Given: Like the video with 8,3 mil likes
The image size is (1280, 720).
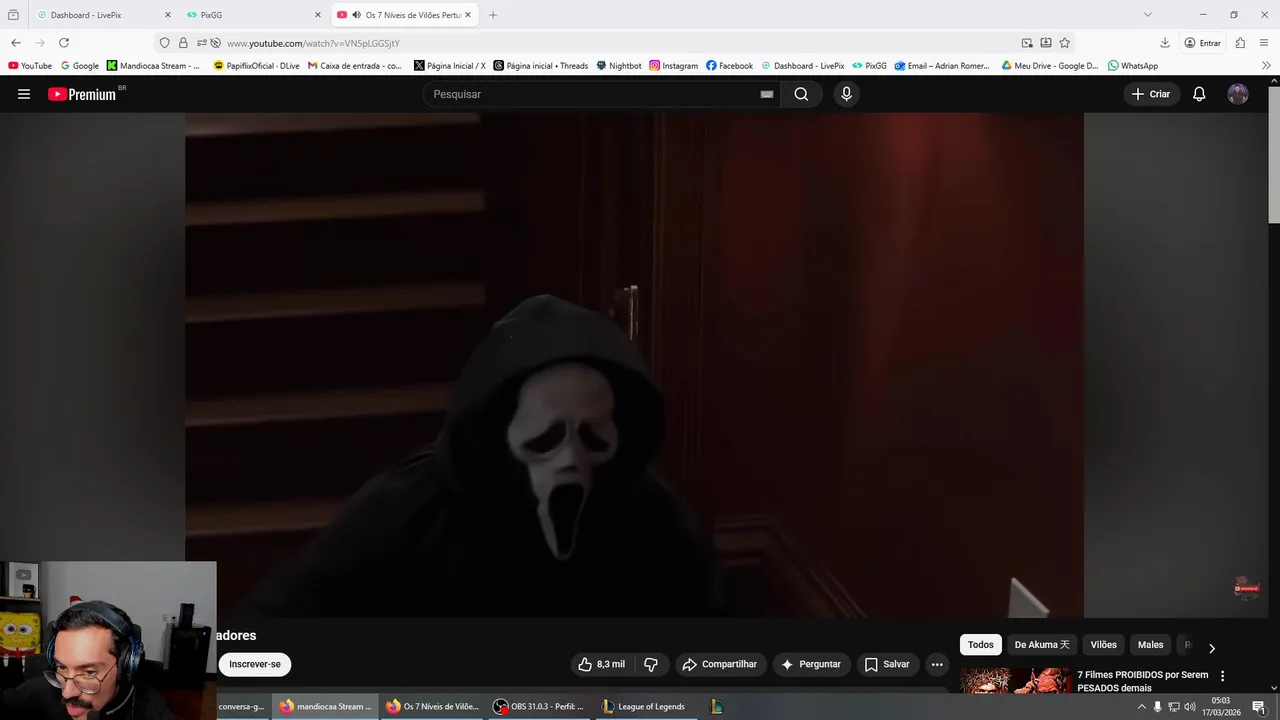Looking at the screenshot, I should 601,664.
